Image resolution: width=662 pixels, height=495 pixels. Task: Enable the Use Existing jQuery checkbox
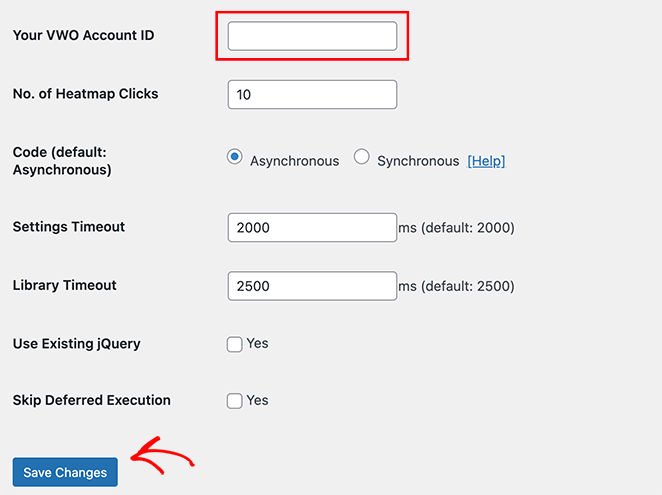(235, 344)
